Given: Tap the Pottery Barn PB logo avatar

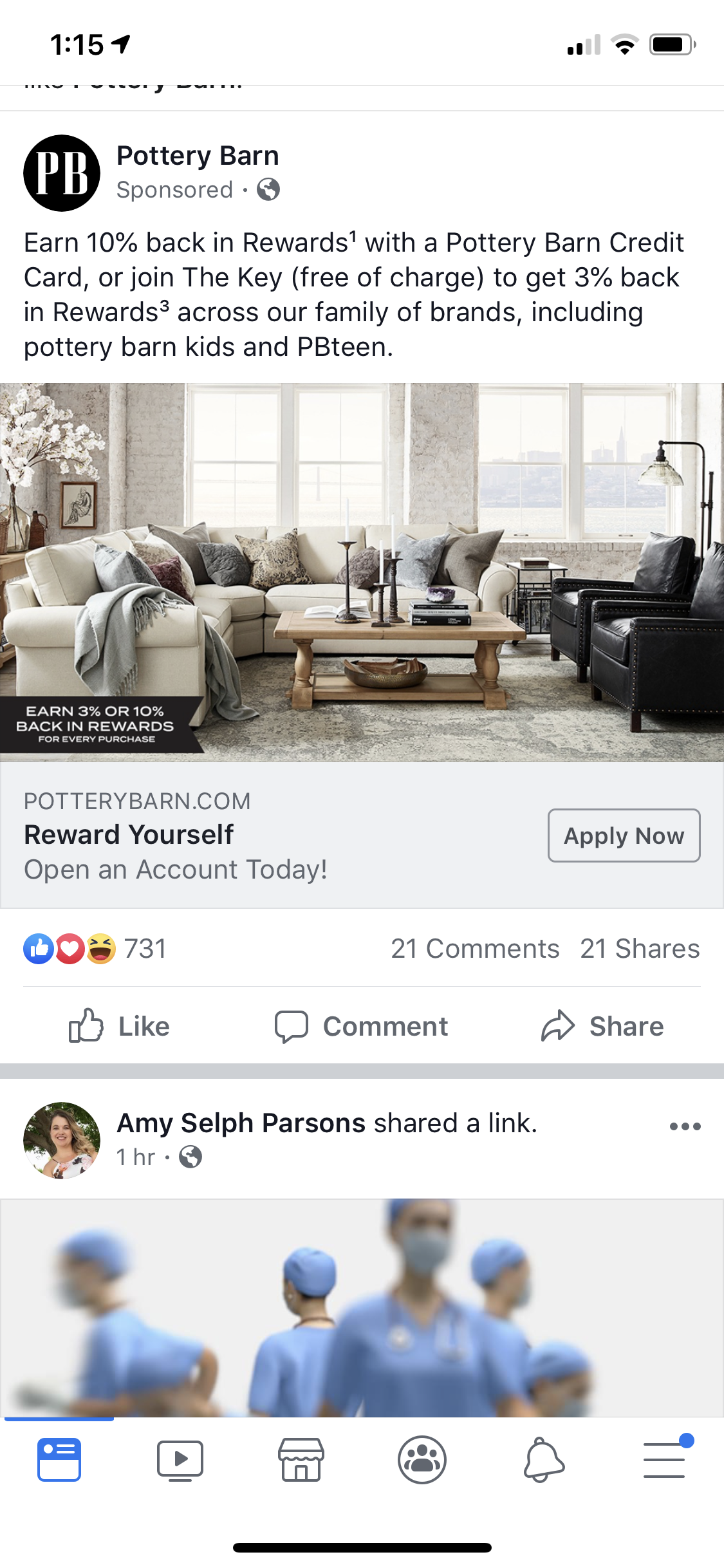Looking at the screenshot, I should tap(62, 173).
